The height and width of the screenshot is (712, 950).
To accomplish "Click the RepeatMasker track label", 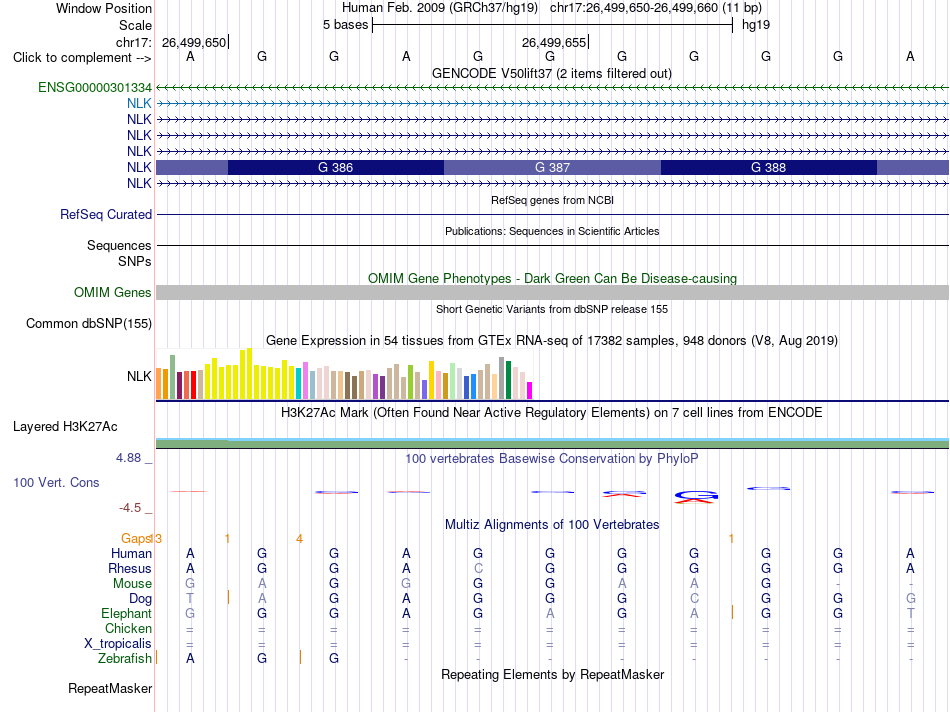I will [x=110, y=688].
